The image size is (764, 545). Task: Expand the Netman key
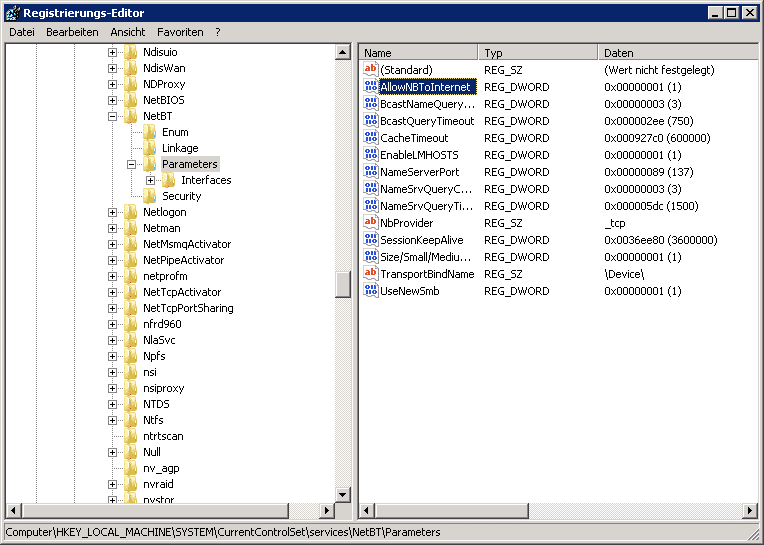pyautogui.click(x=112, y=228)
